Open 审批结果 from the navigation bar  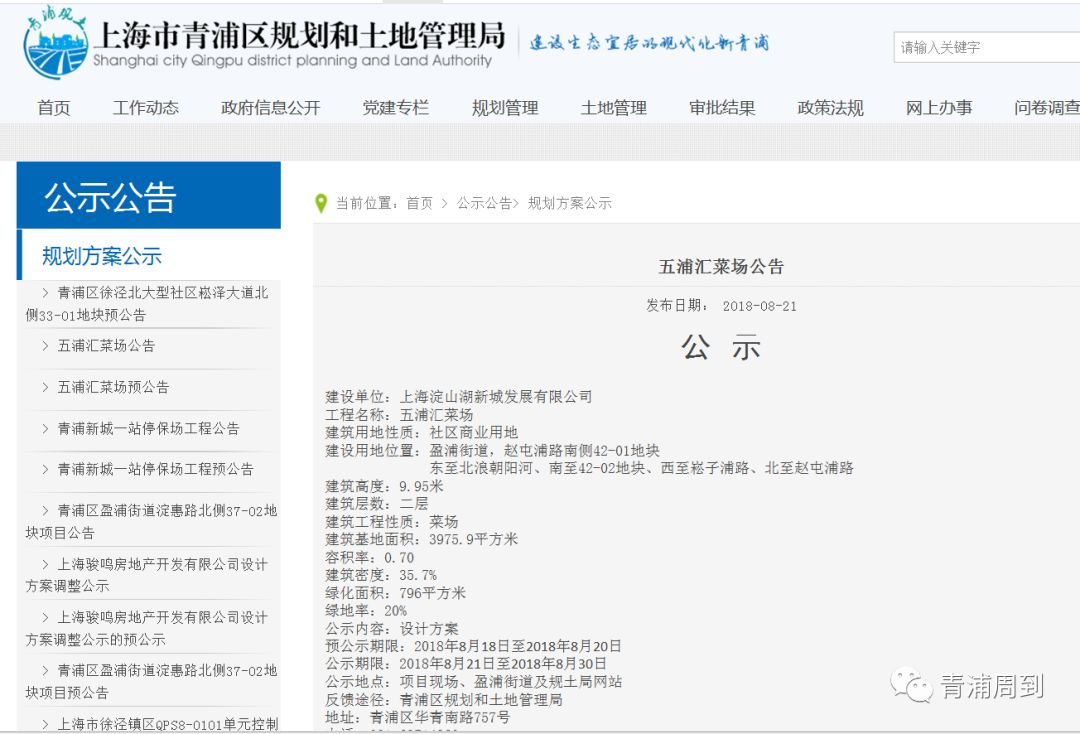722,108
